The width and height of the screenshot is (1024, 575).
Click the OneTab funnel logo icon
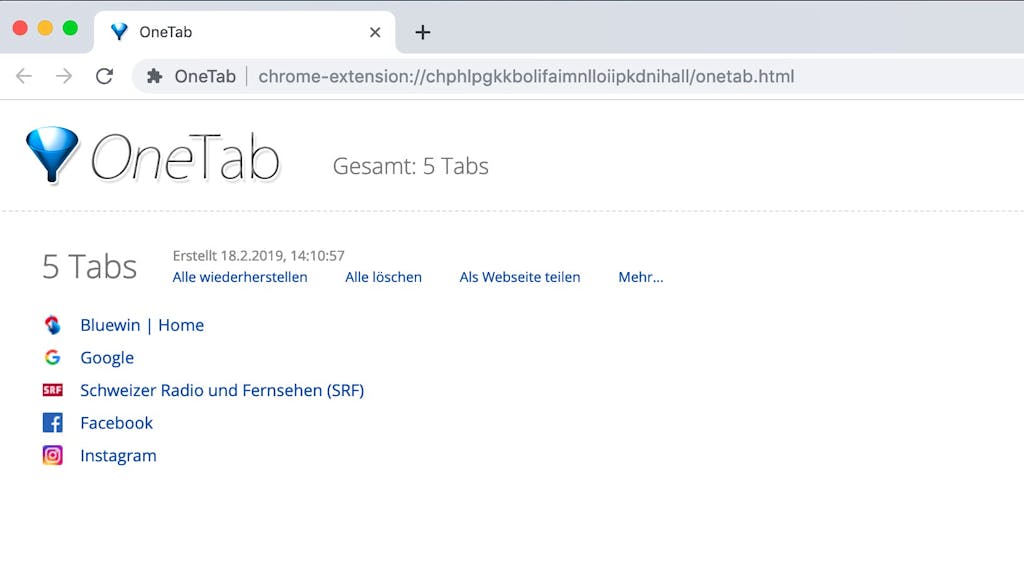pyautogui.click(x=52, y=154)
